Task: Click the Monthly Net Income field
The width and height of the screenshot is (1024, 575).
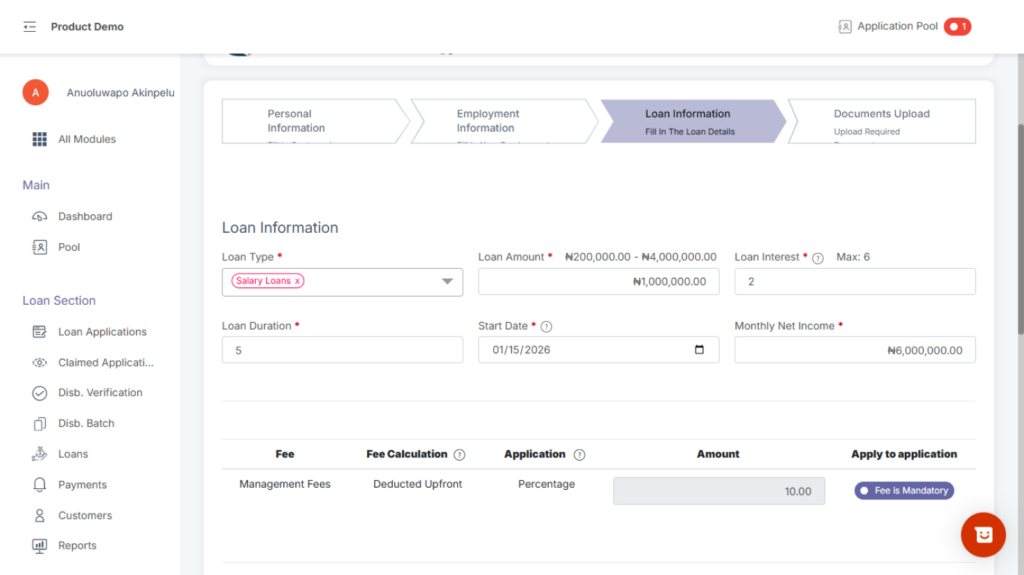Action: [854, 350]
